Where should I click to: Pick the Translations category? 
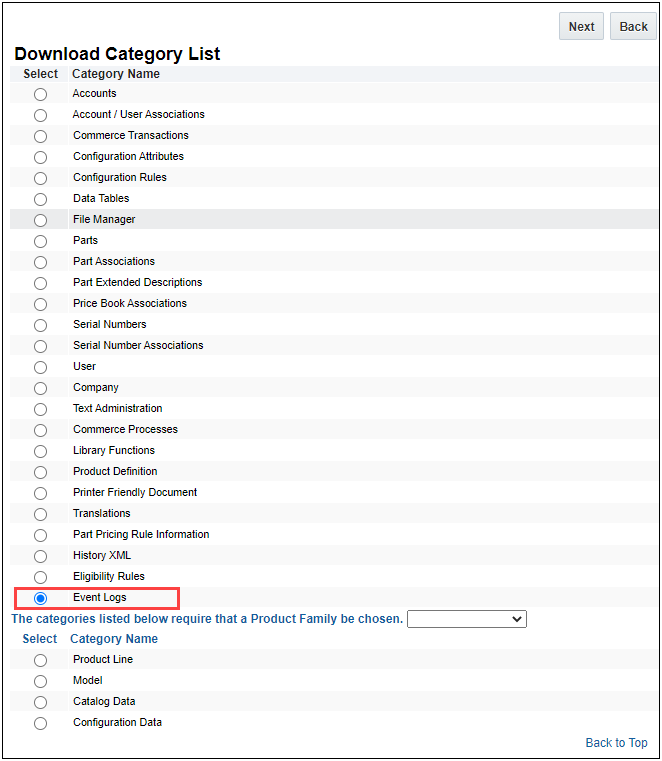click(40, 514)
